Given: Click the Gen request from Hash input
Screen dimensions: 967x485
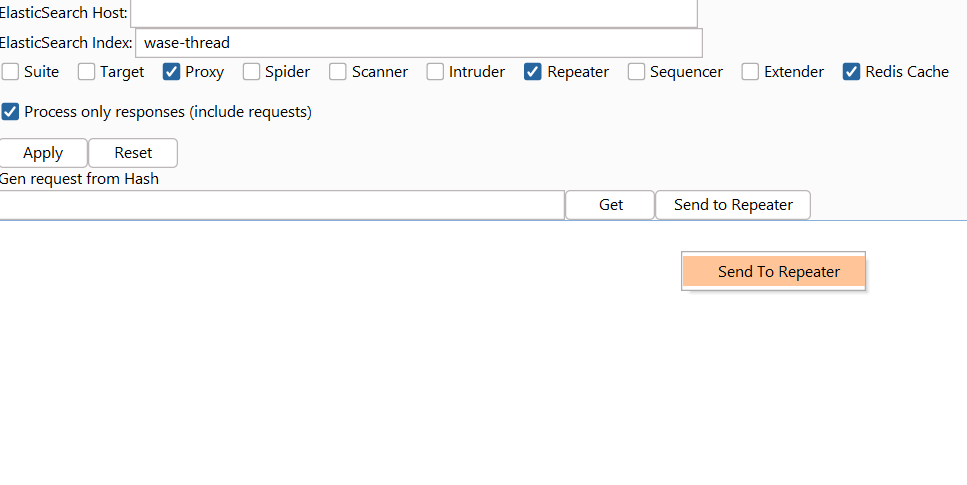Looking at the screenshot, I should point(282,205).
